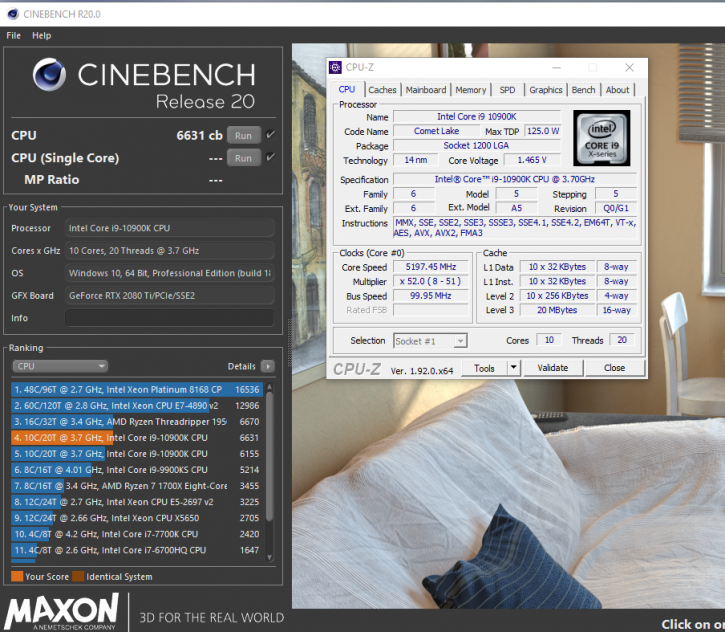Screen dimensions: 725x632
Task: Select ranking row Intel Core i9-9900KS
Action: [x=137, y=470]
